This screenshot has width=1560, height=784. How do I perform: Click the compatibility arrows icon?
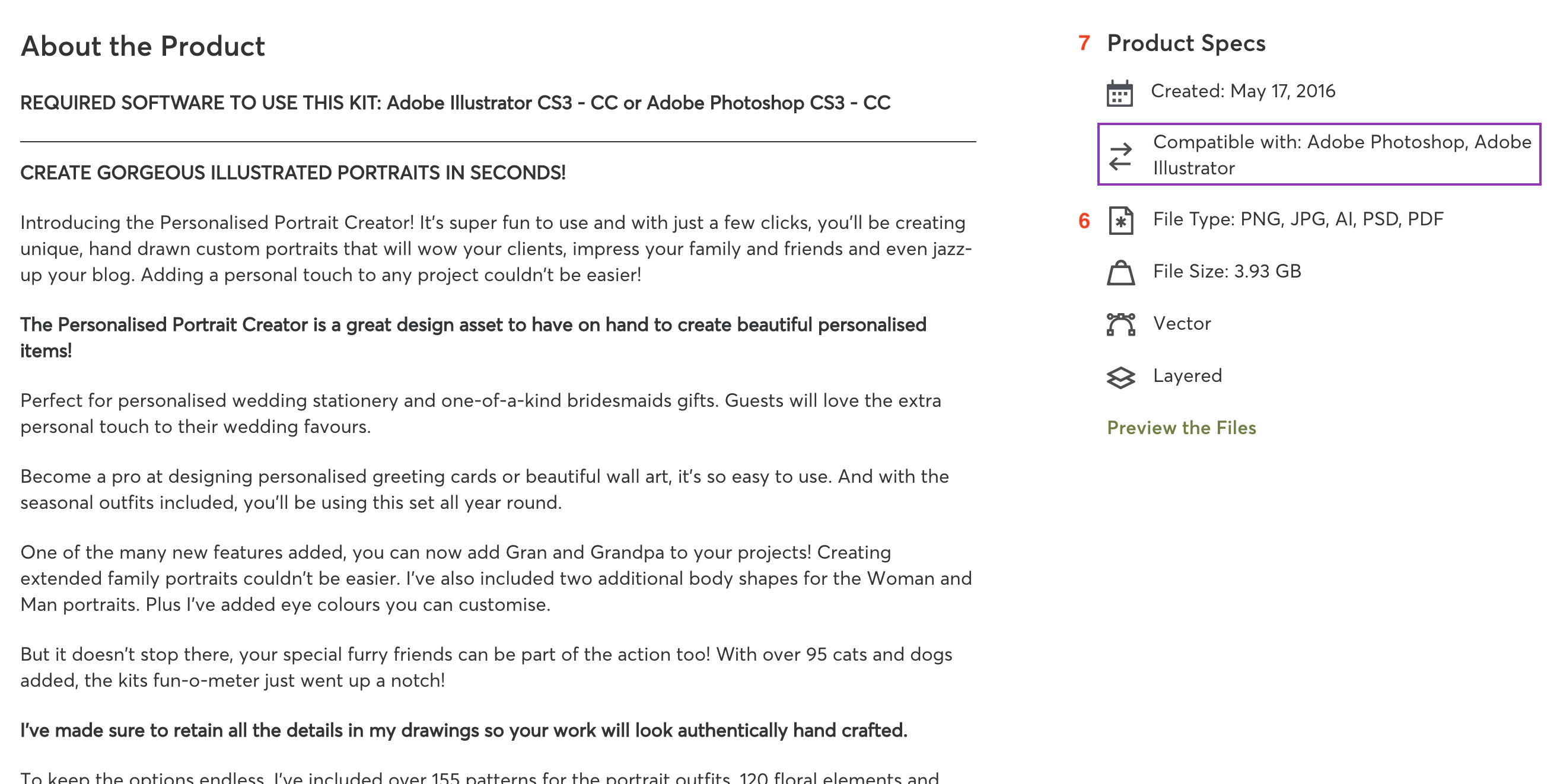tap(1120, 156)
